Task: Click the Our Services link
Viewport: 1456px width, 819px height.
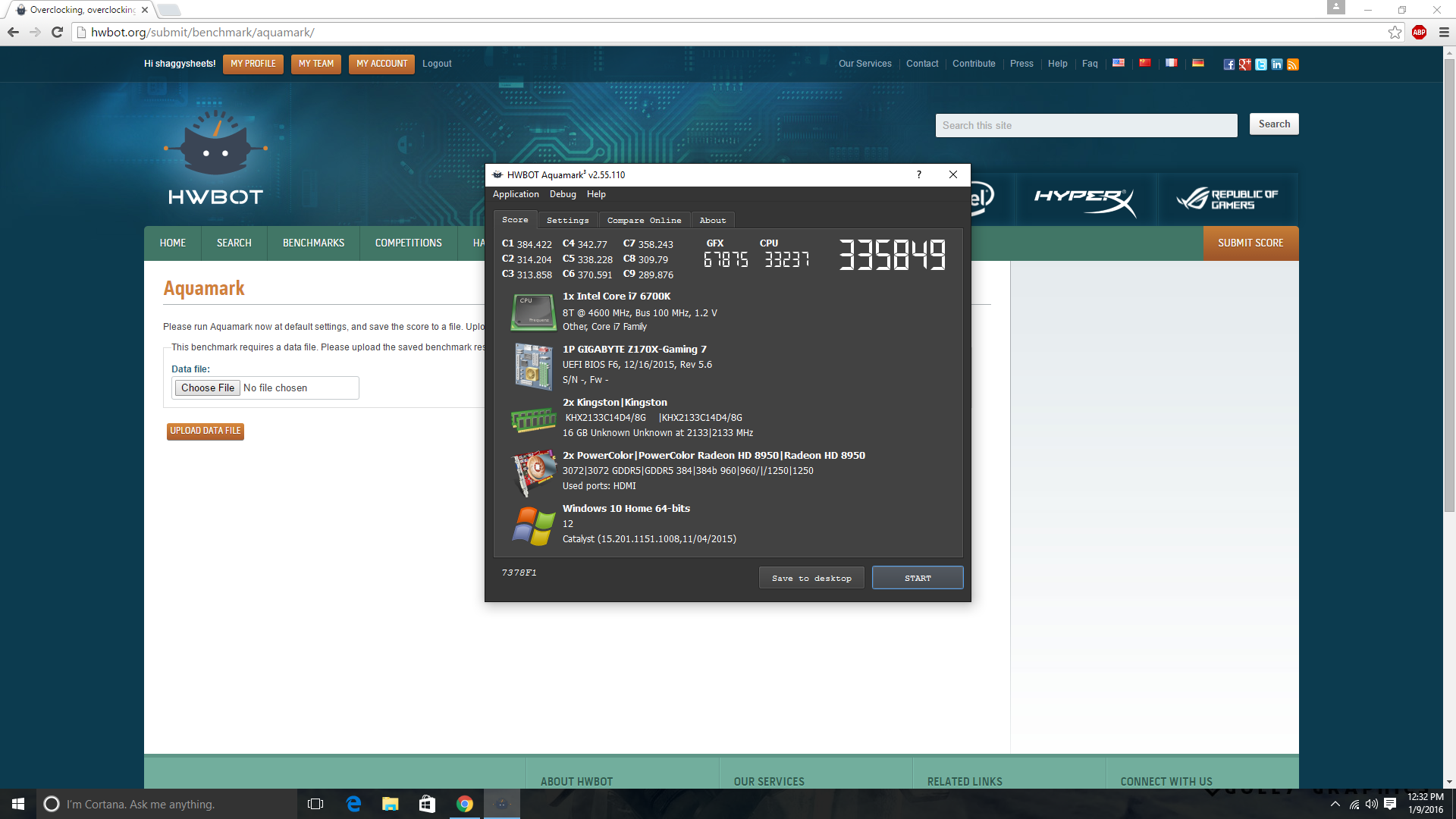Action: point(865,64)
